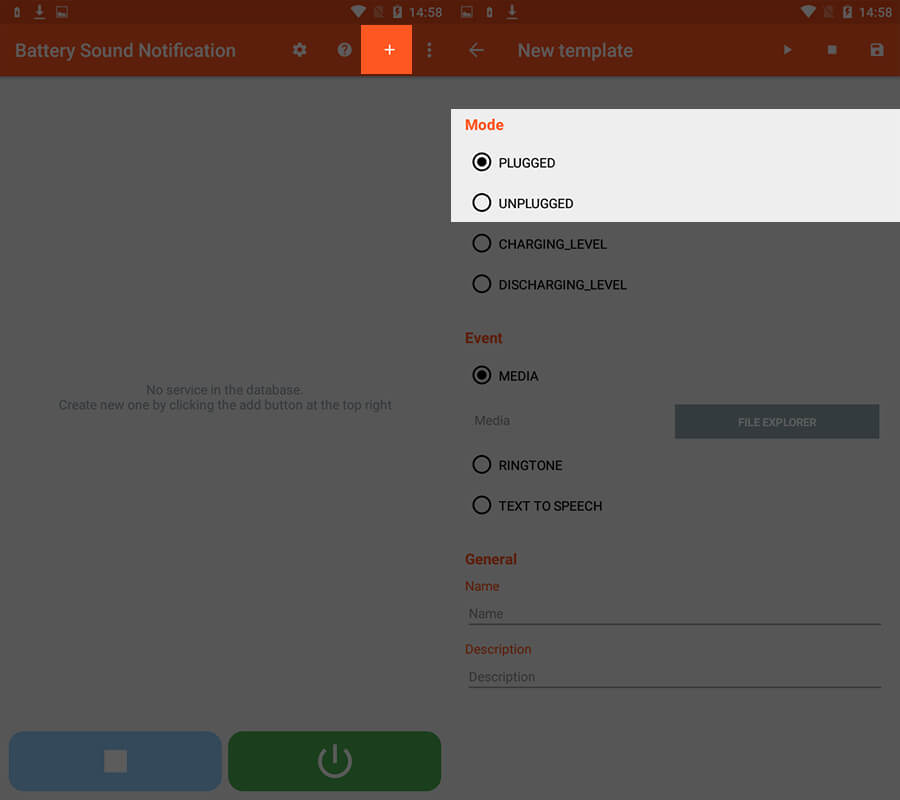Select the PLUGGED mode radio button

coord(482,162)
